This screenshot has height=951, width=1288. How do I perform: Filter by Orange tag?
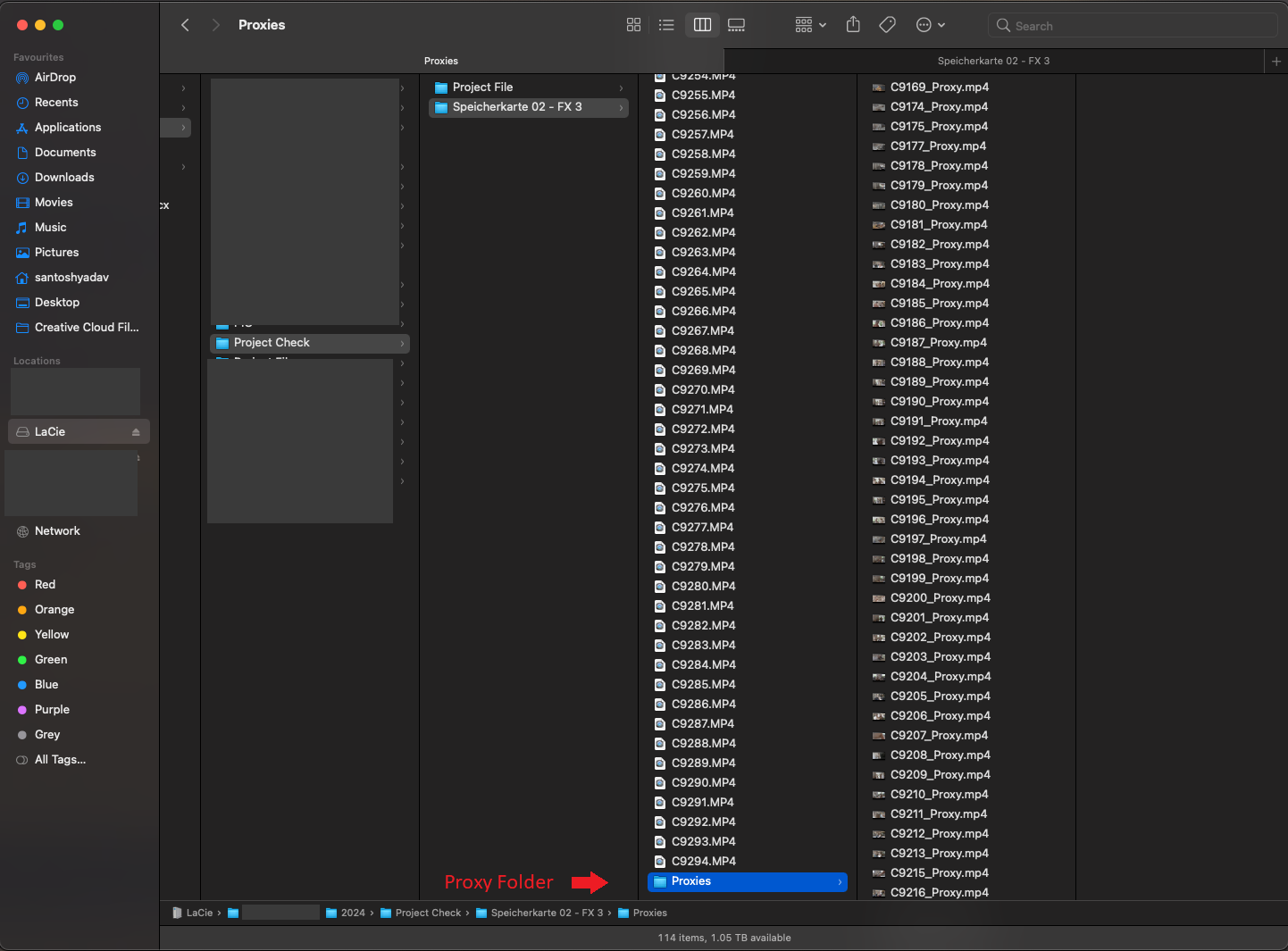coord(54,610)
